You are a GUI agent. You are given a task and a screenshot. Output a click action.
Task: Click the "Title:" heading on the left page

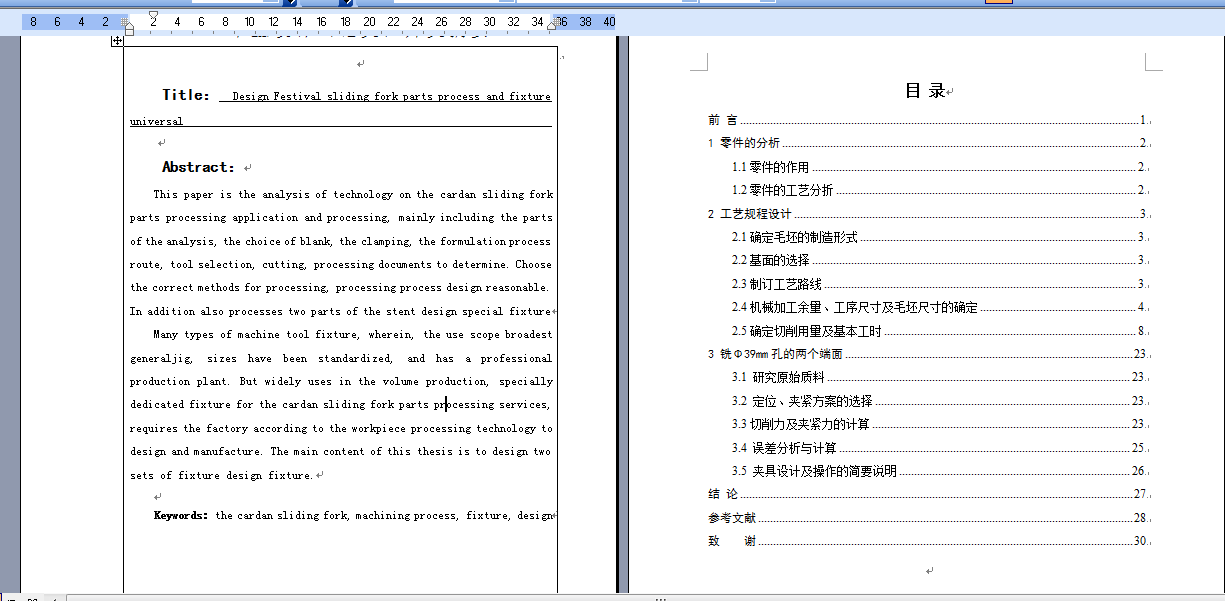(x=186, y=95)
